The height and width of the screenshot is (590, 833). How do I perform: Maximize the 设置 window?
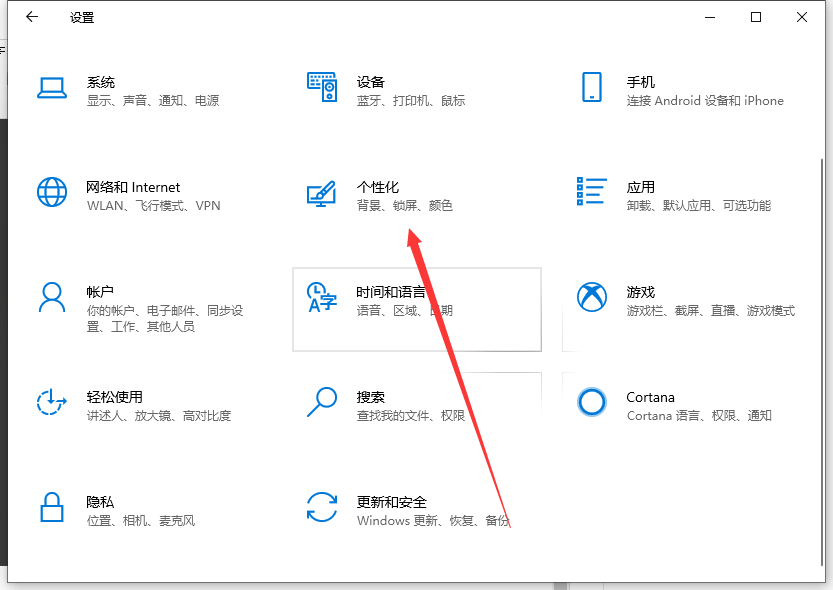(x=756, y=17)
